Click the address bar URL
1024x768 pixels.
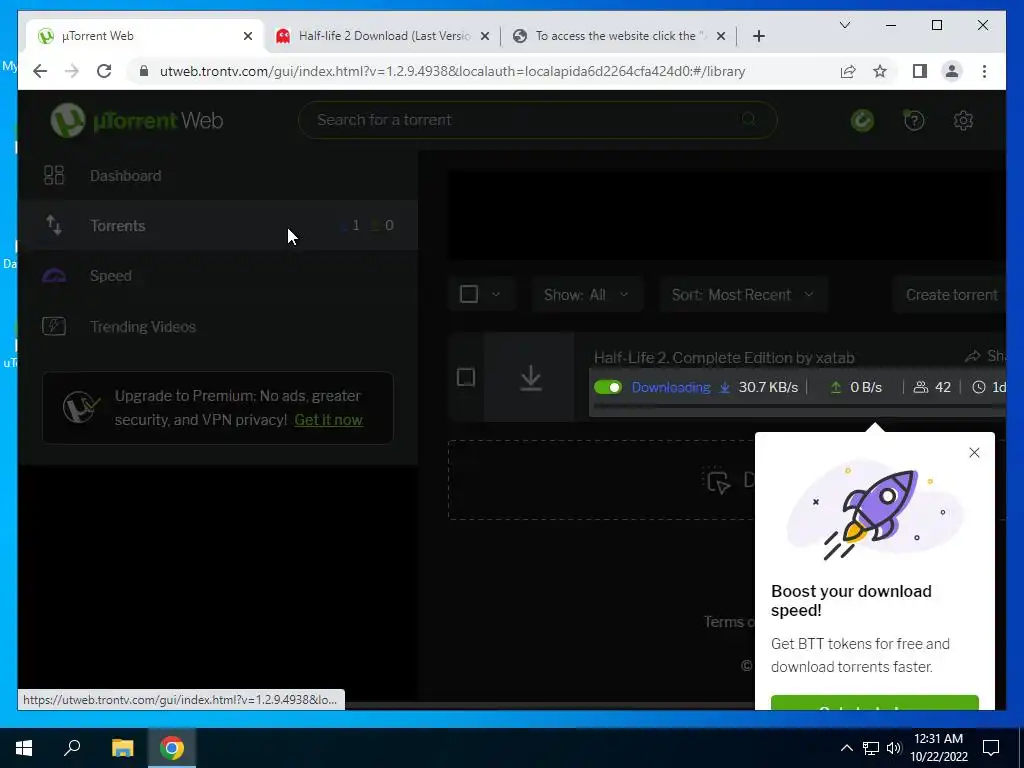point(452,71)
